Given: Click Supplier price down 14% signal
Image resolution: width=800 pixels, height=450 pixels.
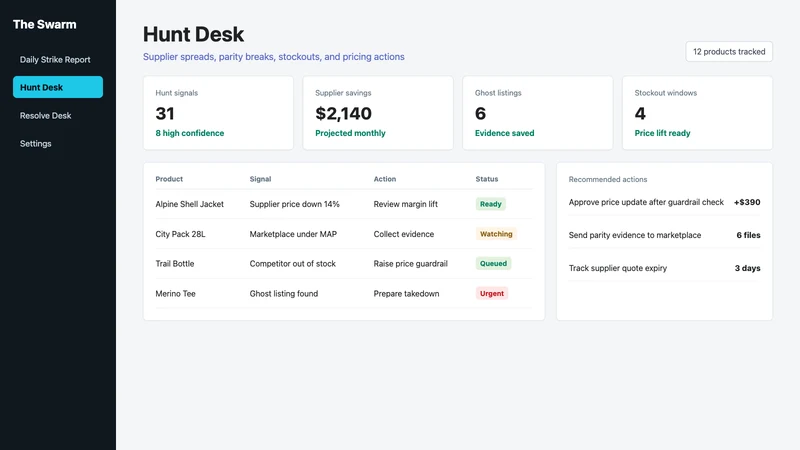Looking at the screenshot, I should coord(294,204).
